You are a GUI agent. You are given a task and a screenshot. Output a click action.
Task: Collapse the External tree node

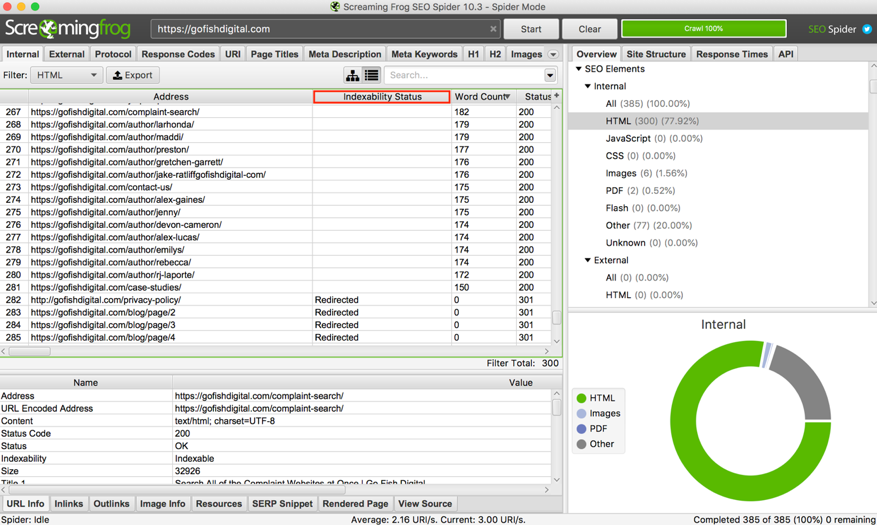click(x=588, y=260)
